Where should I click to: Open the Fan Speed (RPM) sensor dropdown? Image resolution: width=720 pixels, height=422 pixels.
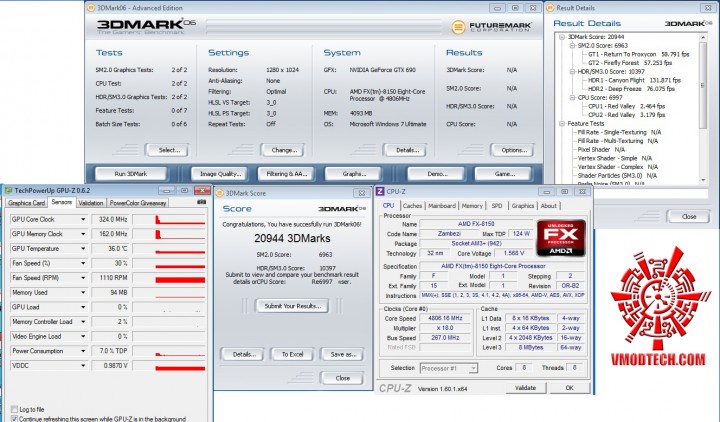83,278
